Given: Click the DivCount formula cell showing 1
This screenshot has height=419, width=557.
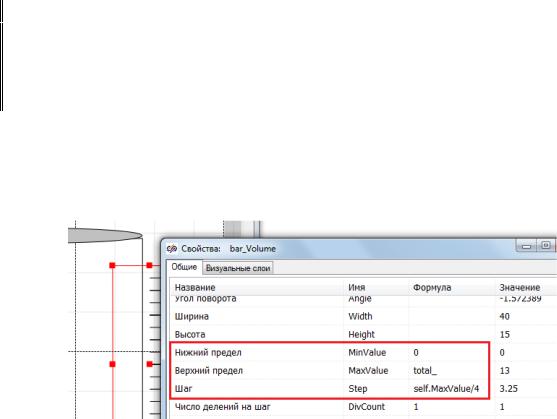Looking at the screenshot, I should [x=451, y=407].
